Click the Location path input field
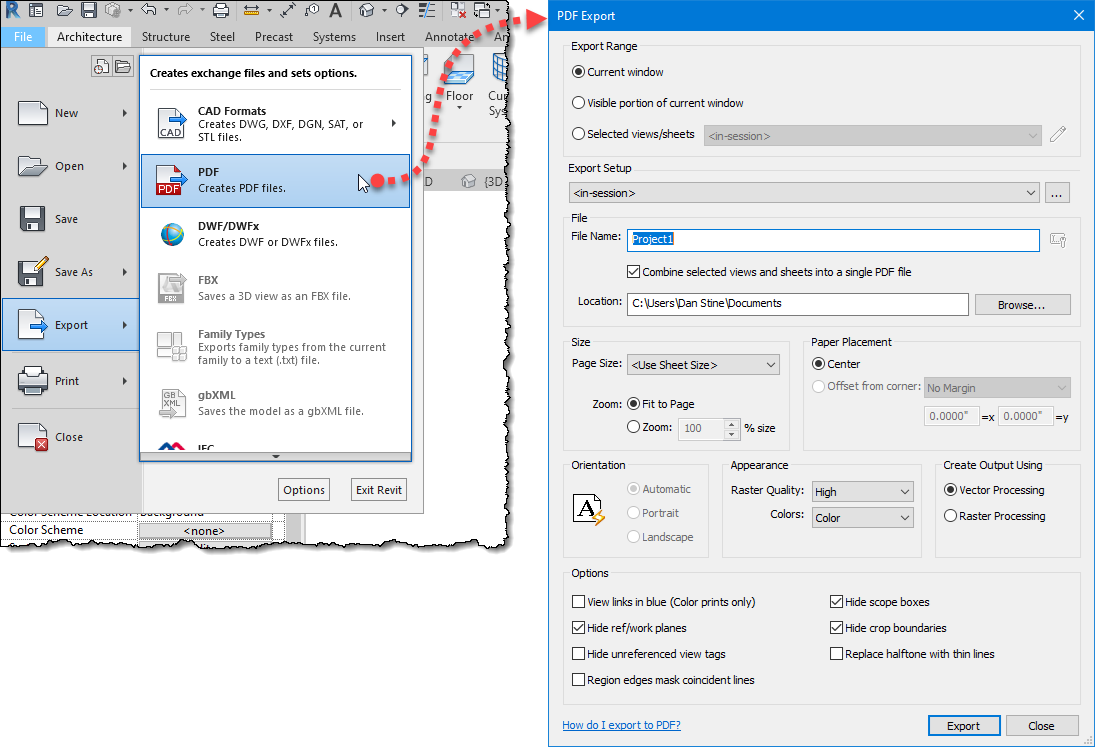This screenshot has width=1095, height=747. [x=798, y=304]
